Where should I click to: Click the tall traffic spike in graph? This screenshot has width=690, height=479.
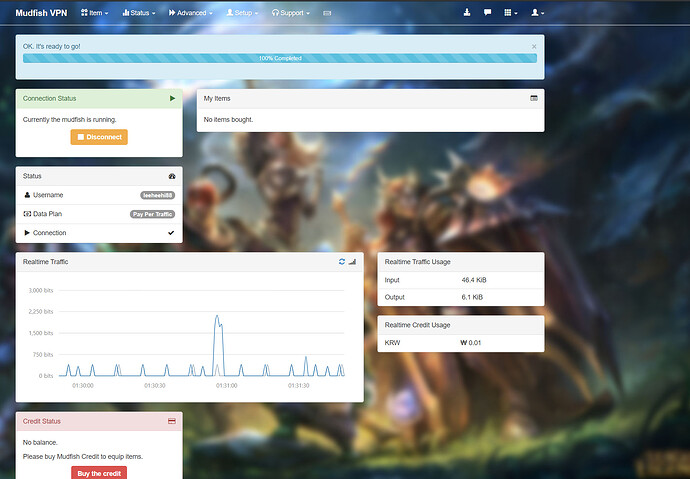(218, 345)
